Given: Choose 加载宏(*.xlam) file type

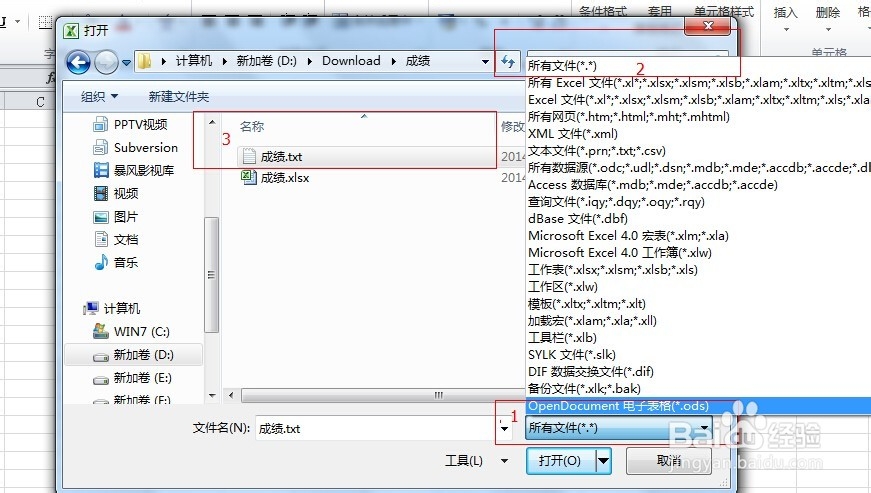Looking at the screenshot, I should click(x=698, y=321).
